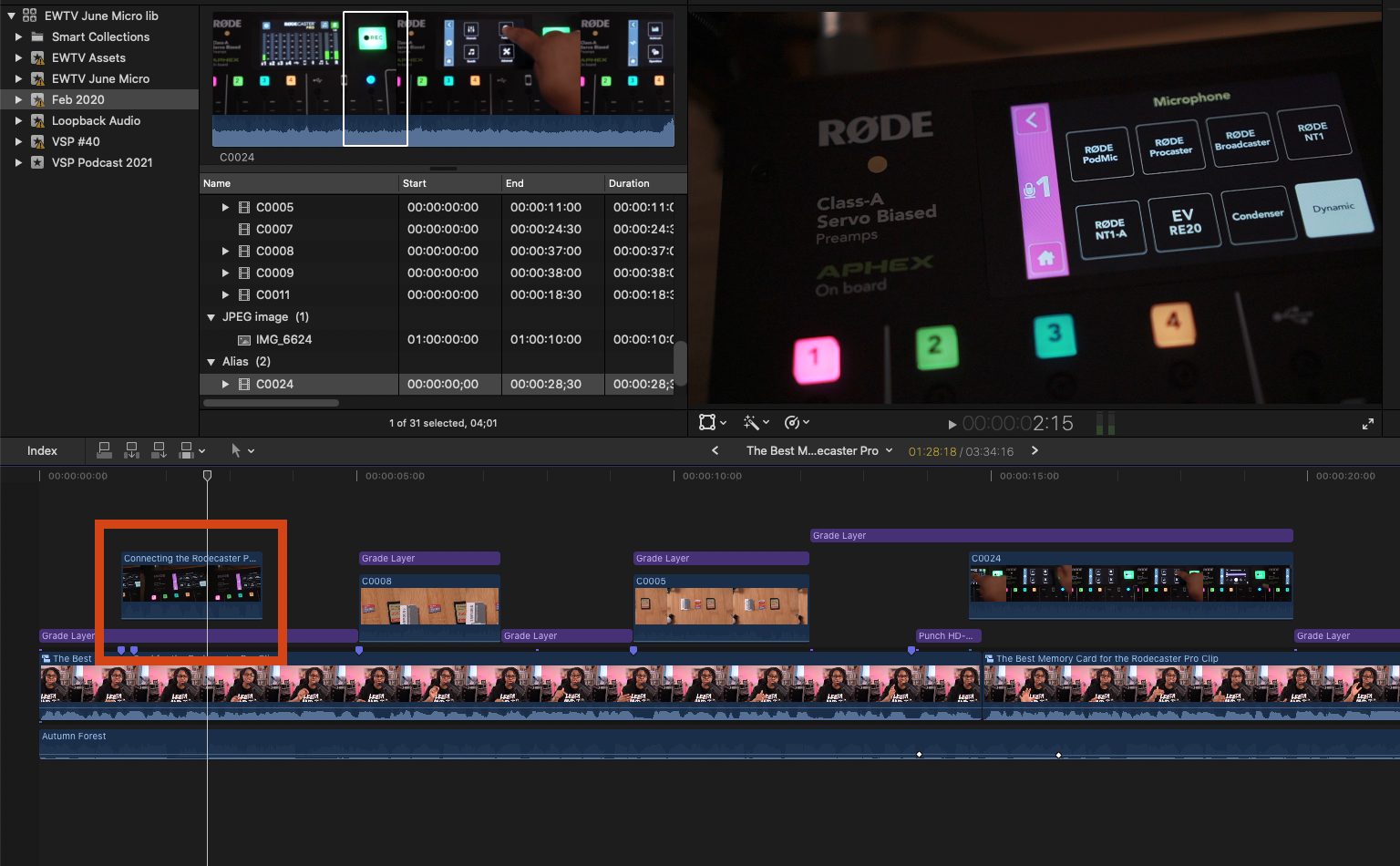This screenshot has width=1400, height=866.
Task: Click the browser list vertical scrollbar
Action: click(x=680, y=363)
